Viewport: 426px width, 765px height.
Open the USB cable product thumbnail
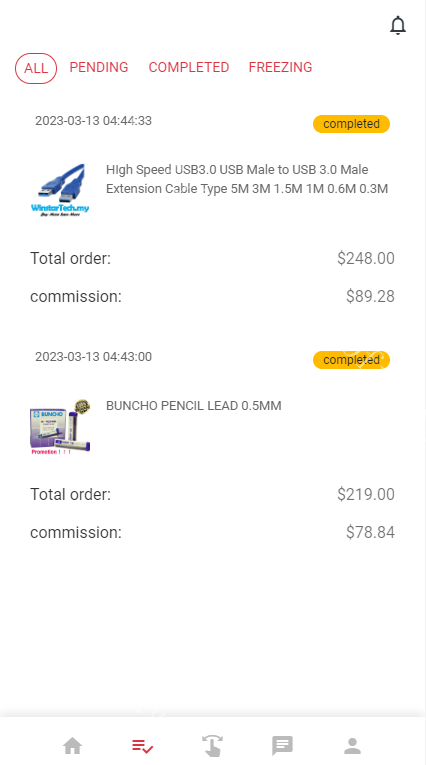[x=60, y=190]
